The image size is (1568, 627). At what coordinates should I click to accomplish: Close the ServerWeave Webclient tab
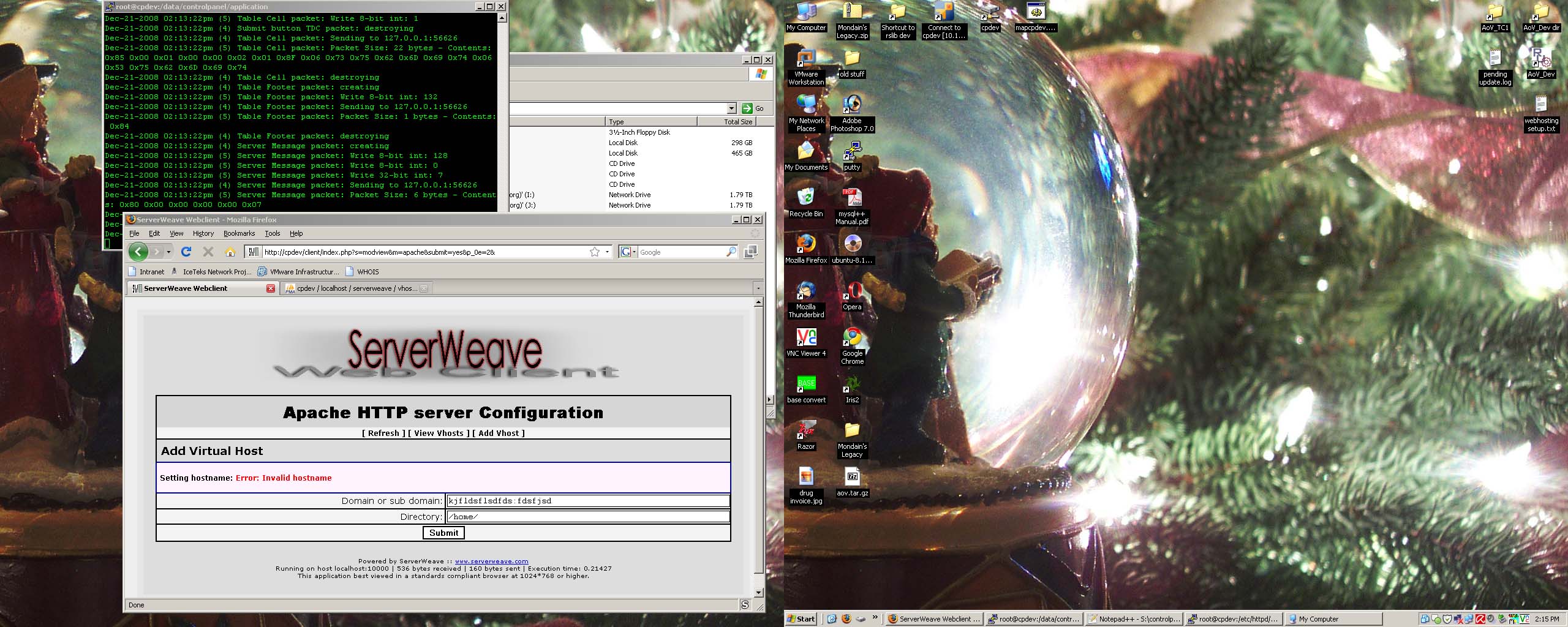pyautogui.click(x=271, y=288)
